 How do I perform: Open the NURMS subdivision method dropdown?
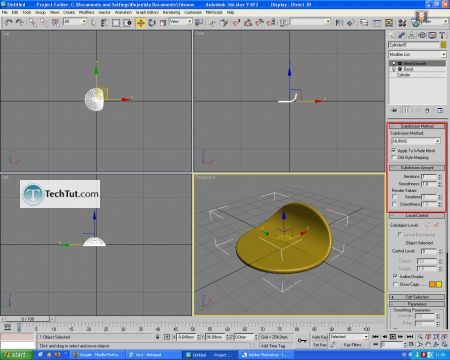click(x=416, y=141)
